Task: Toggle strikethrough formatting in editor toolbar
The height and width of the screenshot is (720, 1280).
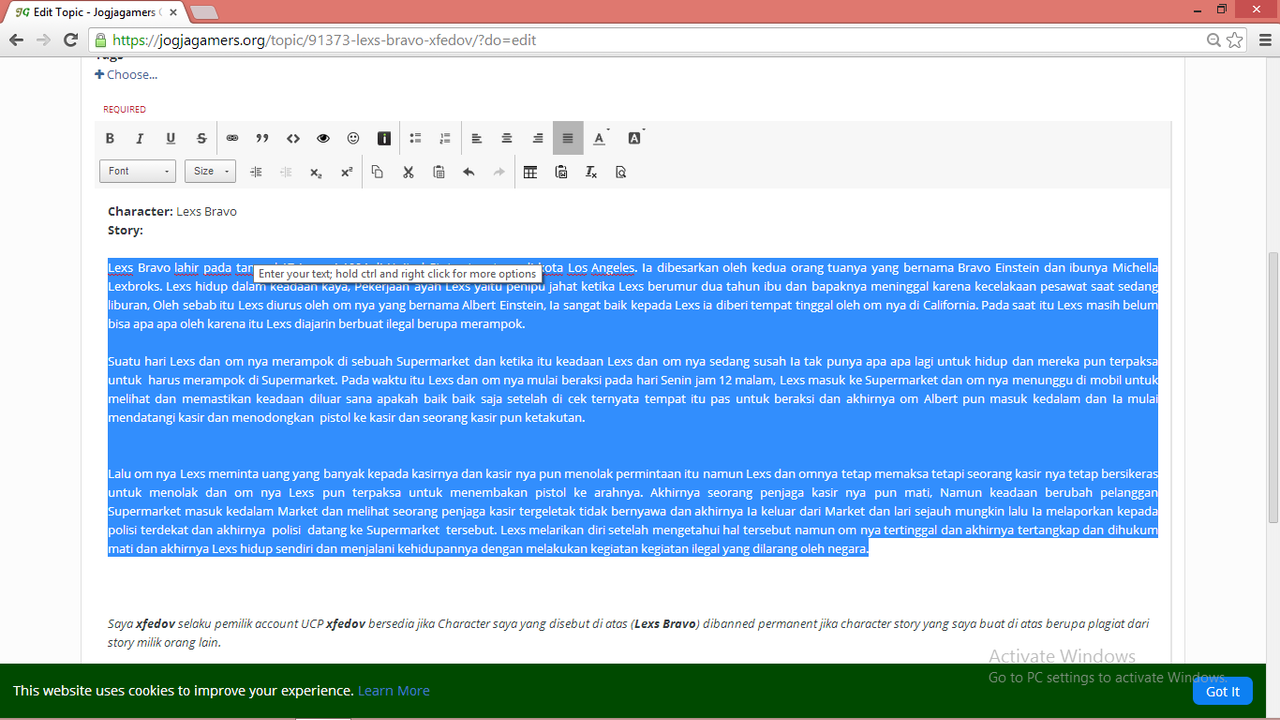Action: (201, 138)
